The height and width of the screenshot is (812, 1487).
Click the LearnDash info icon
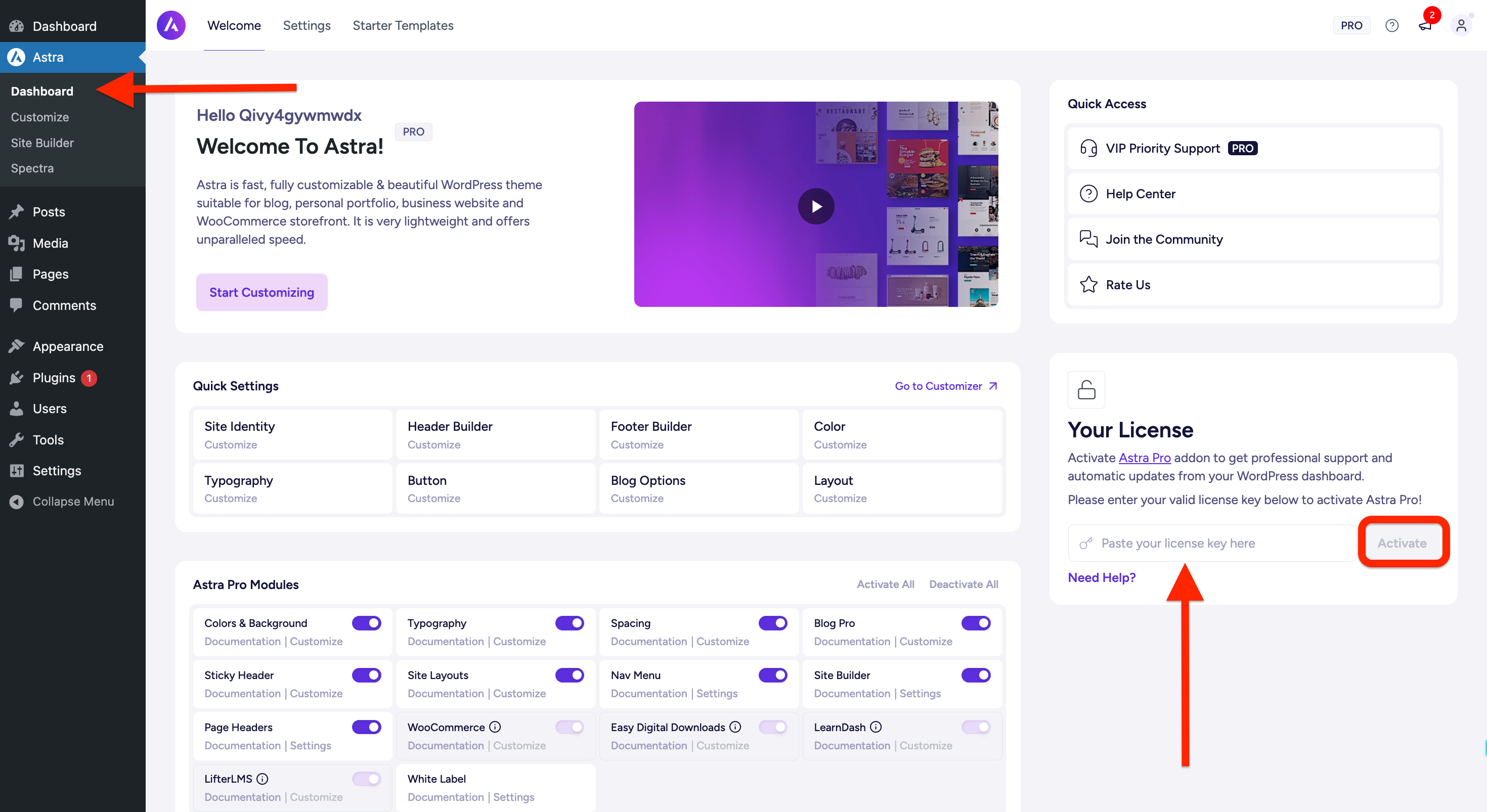876,727
